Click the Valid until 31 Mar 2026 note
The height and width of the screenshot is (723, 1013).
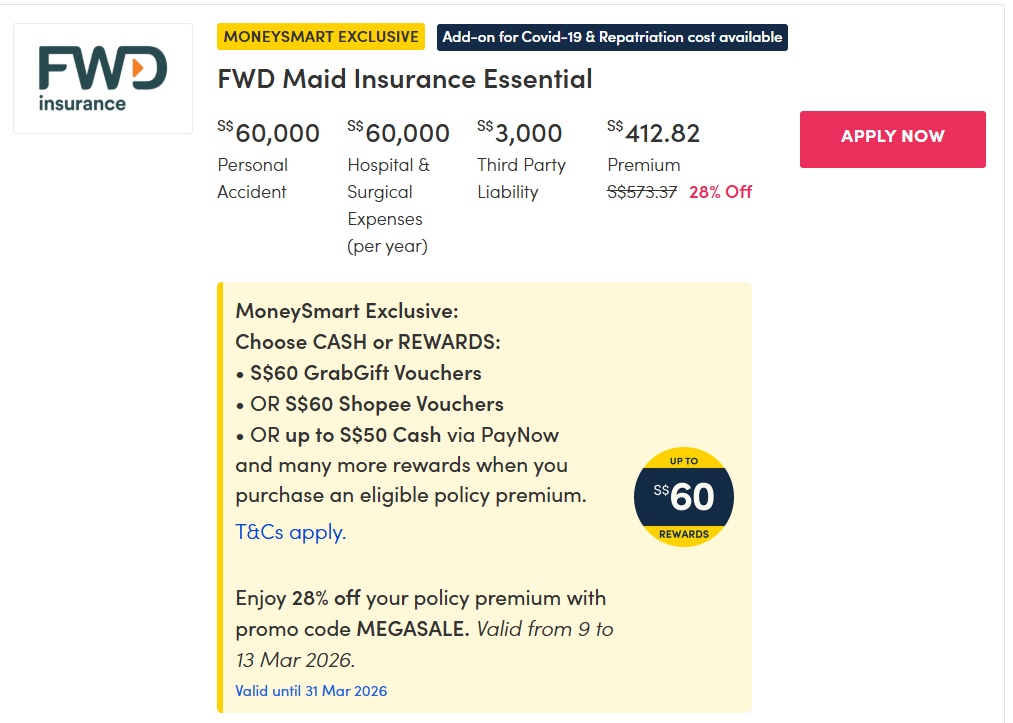click(x=311, y=691)
